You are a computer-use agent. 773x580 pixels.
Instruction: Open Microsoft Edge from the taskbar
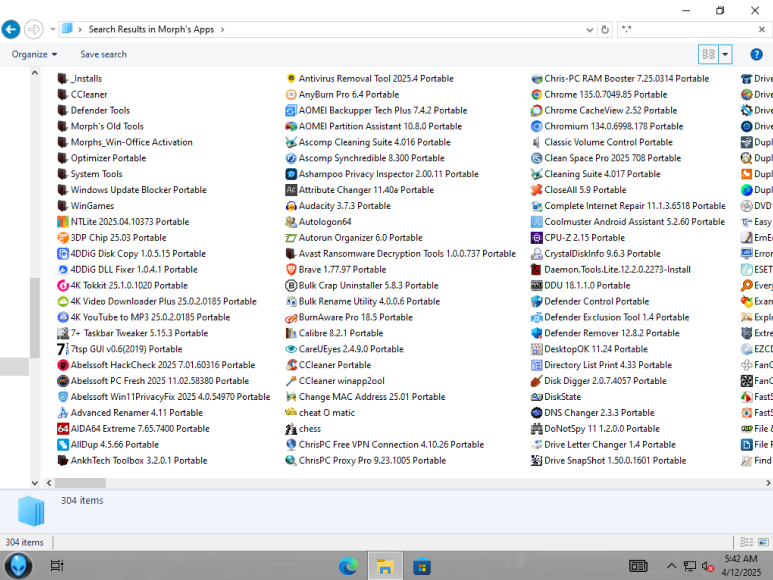pyautogui.click(x=348, y=566)
